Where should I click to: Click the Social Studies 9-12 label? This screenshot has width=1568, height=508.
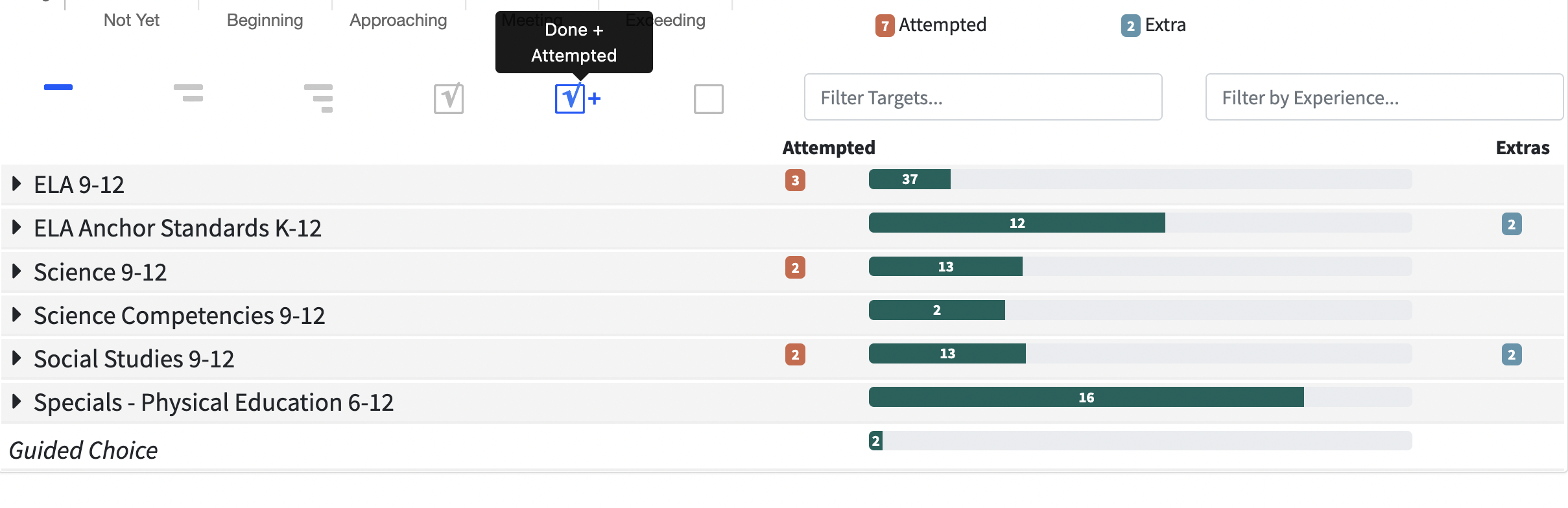click(134, 359)
